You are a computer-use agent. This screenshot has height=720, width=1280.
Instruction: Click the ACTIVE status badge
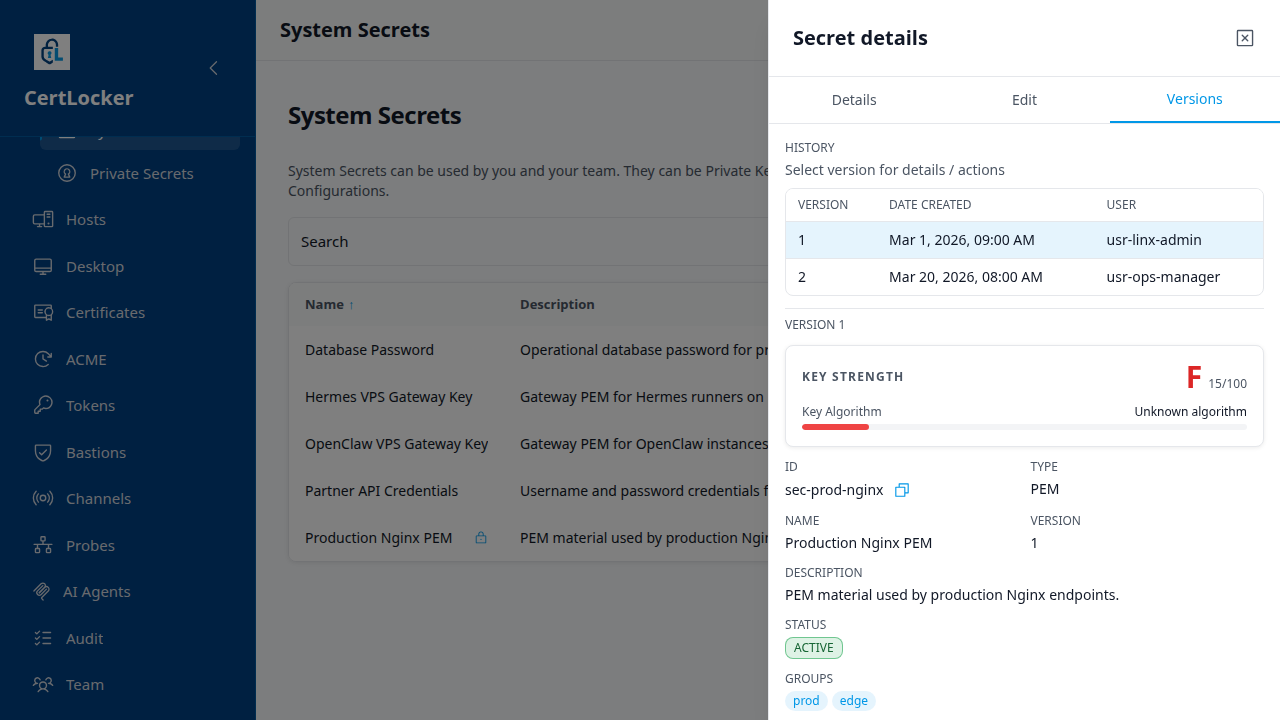[814, 648]
